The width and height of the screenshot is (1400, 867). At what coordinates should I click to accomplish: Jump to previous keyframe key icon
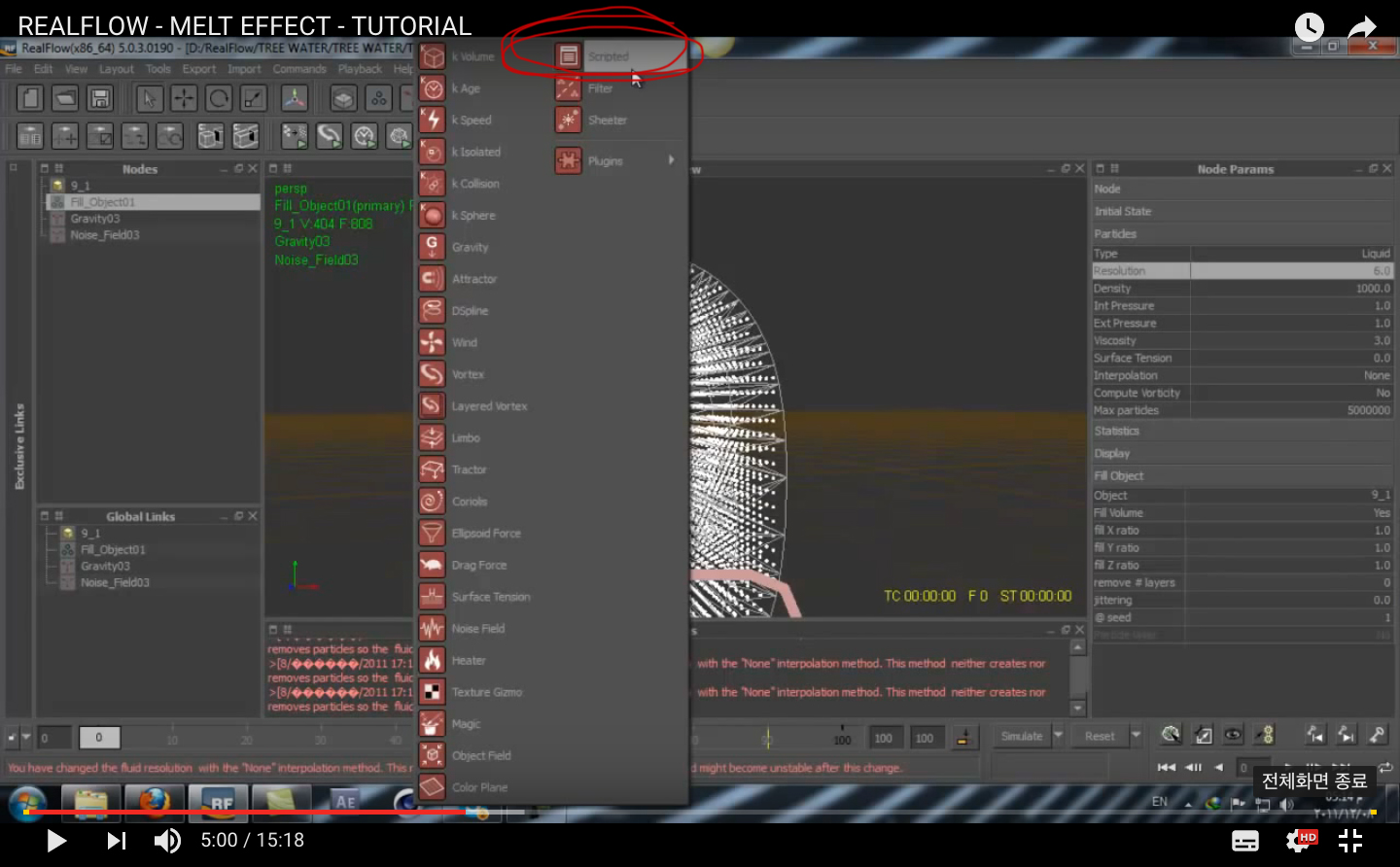[x=1314, y=735]
